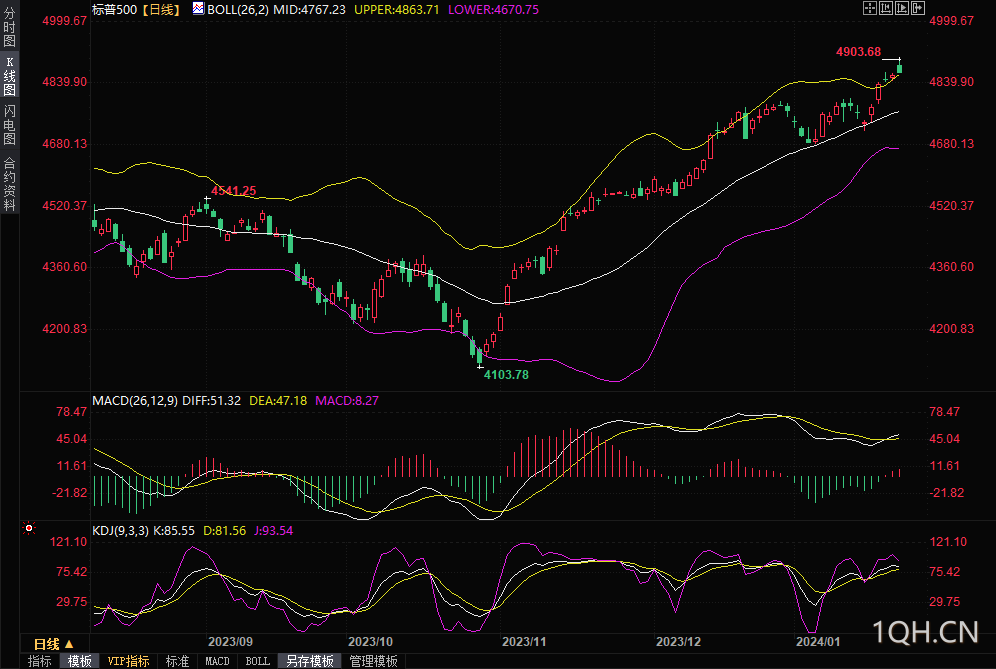Click the rightmost top-right toolbar icon
The height and width of the screenshot is (669, 996).
(x=918, y=8)
